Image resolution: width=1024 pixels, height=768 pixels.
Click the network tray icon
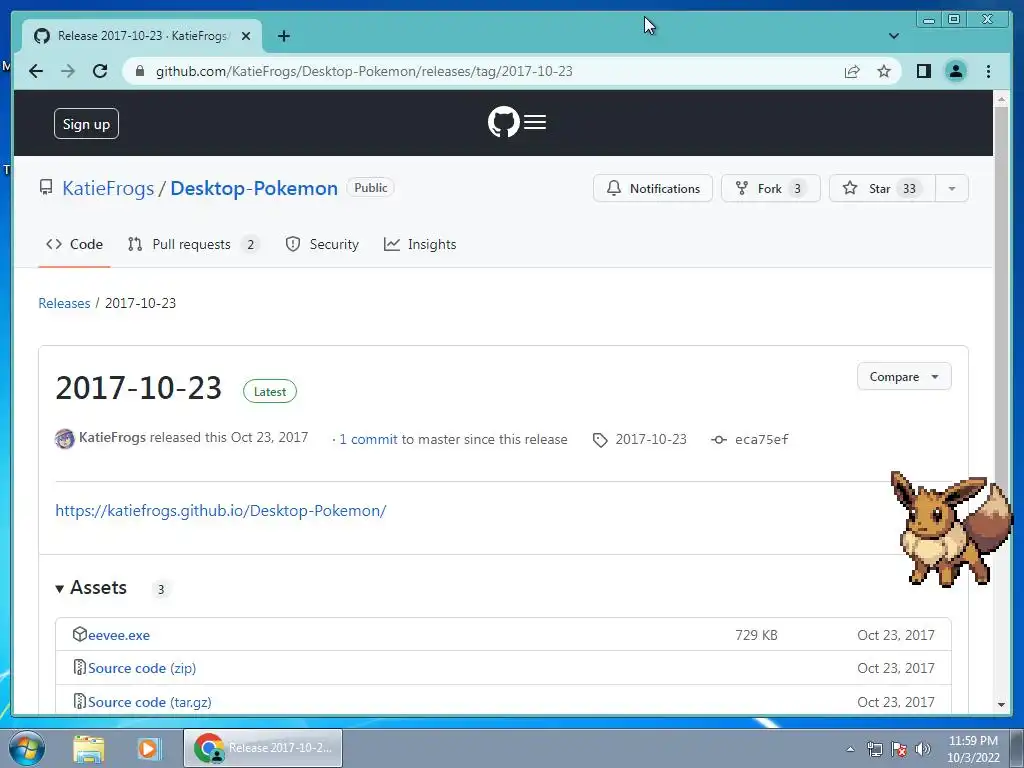click(x=874, y=749)
